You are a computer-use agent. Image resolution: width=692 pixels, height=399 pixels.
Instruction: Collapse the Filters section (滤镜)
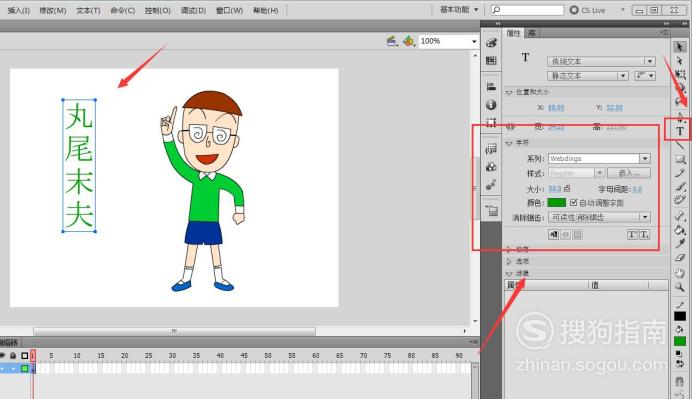[x=509, y=274]
